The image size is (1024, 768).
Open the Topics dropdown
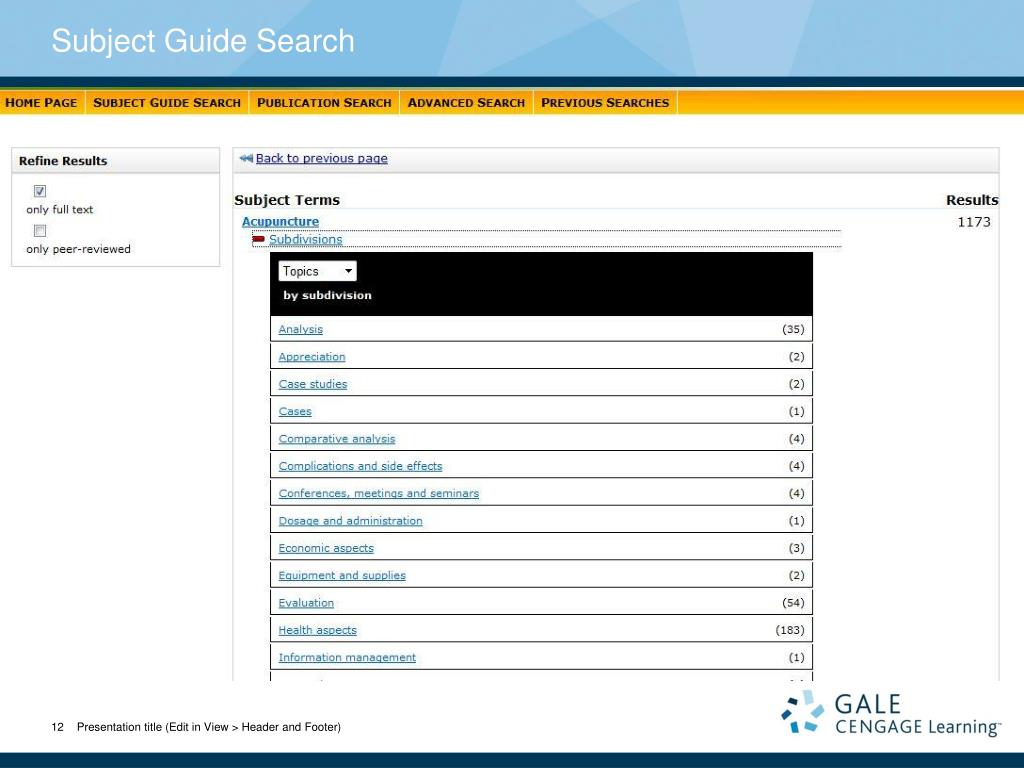[317, 271]
